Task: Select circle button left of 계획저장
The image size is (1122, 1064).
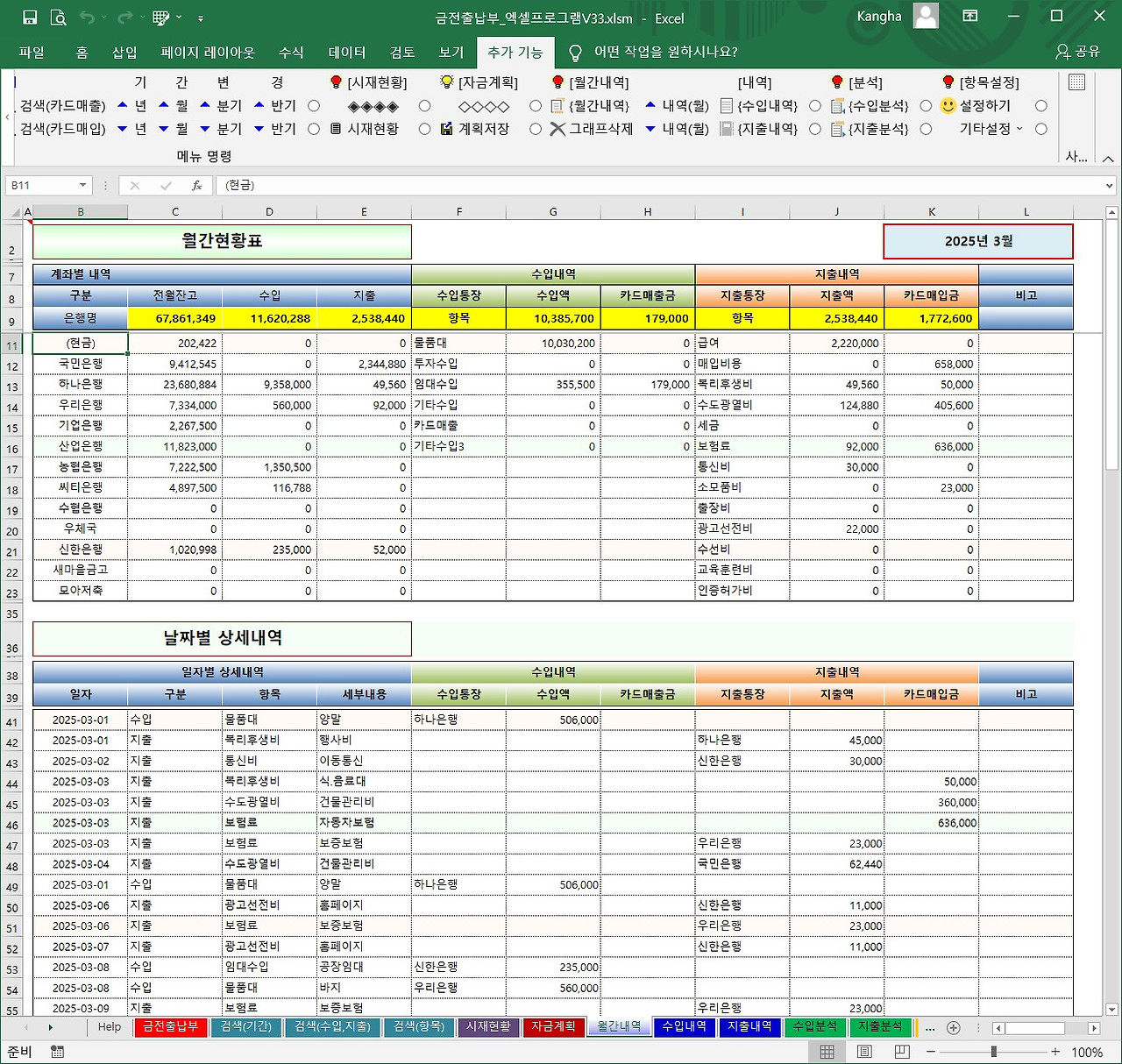Action: pyautogui.click(x=424, y=129)
